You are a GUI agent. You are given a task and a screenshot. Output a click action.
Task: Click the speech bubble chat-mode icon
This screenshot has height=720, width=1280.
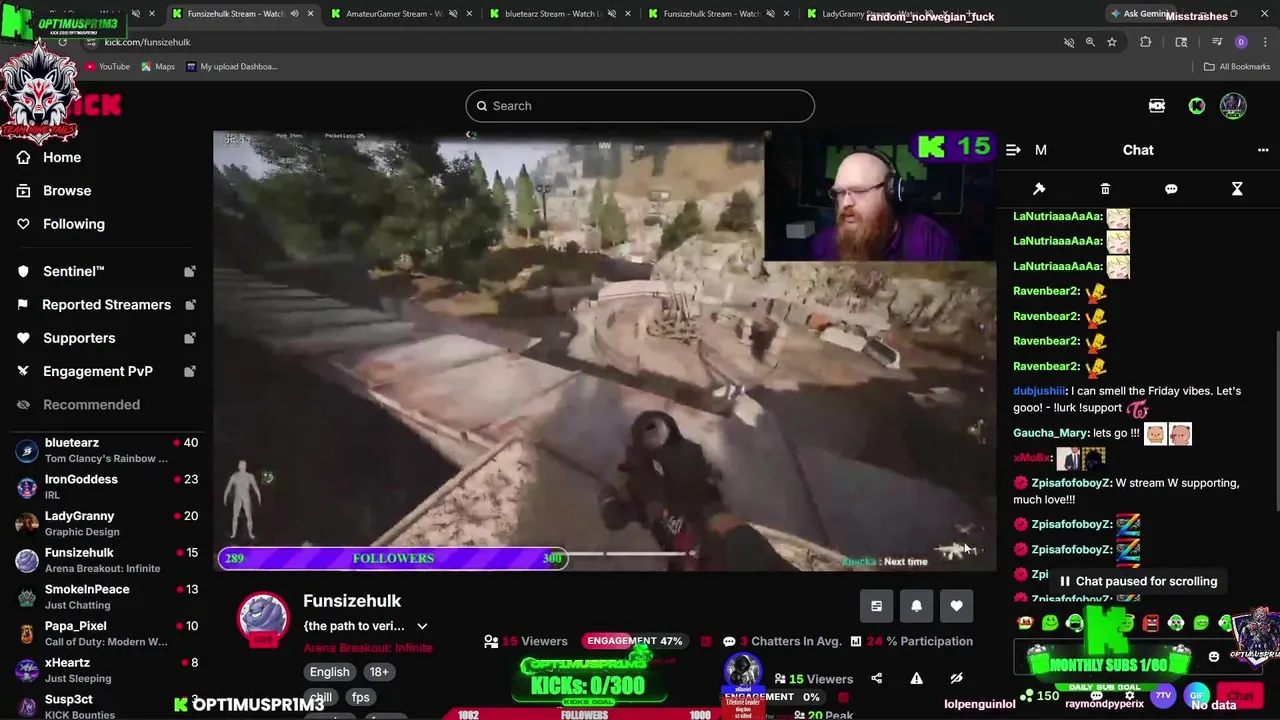(x=1171, y=189)
